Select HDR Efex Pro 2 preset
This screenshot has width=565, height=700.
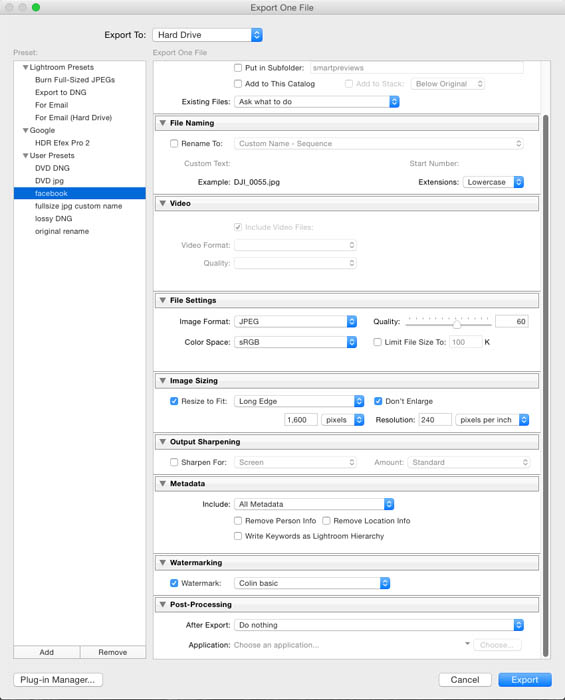coord(62,143)
